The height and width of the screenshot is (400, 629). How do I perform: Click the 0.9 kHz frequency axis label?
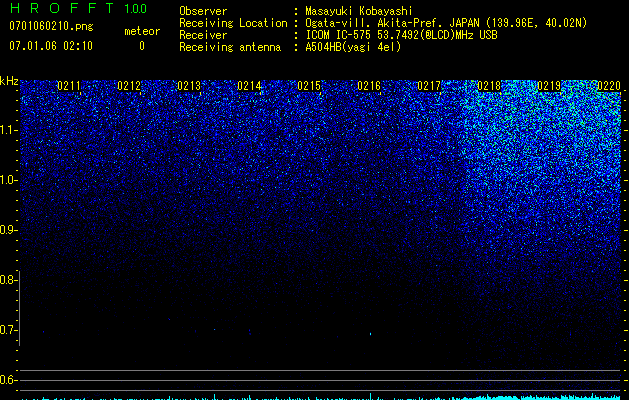tap(8, 230)
